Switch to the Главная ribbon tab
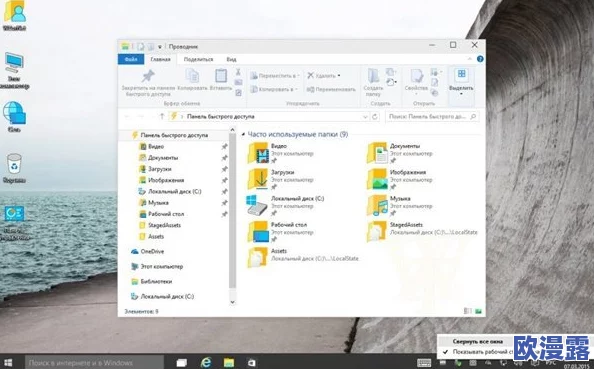 160,59
